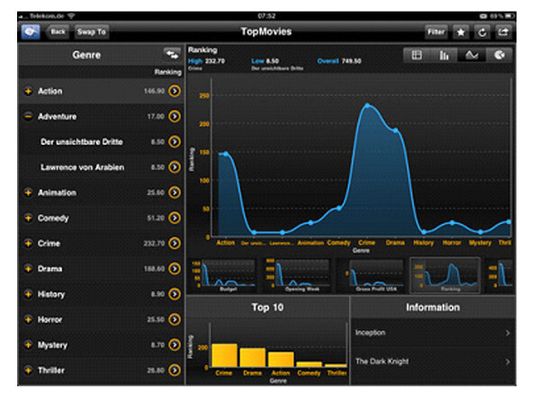The width and height of the screenshot is (540, 395).
Task: Select the Ranking measure thumbnail
Action: (445, 276)
